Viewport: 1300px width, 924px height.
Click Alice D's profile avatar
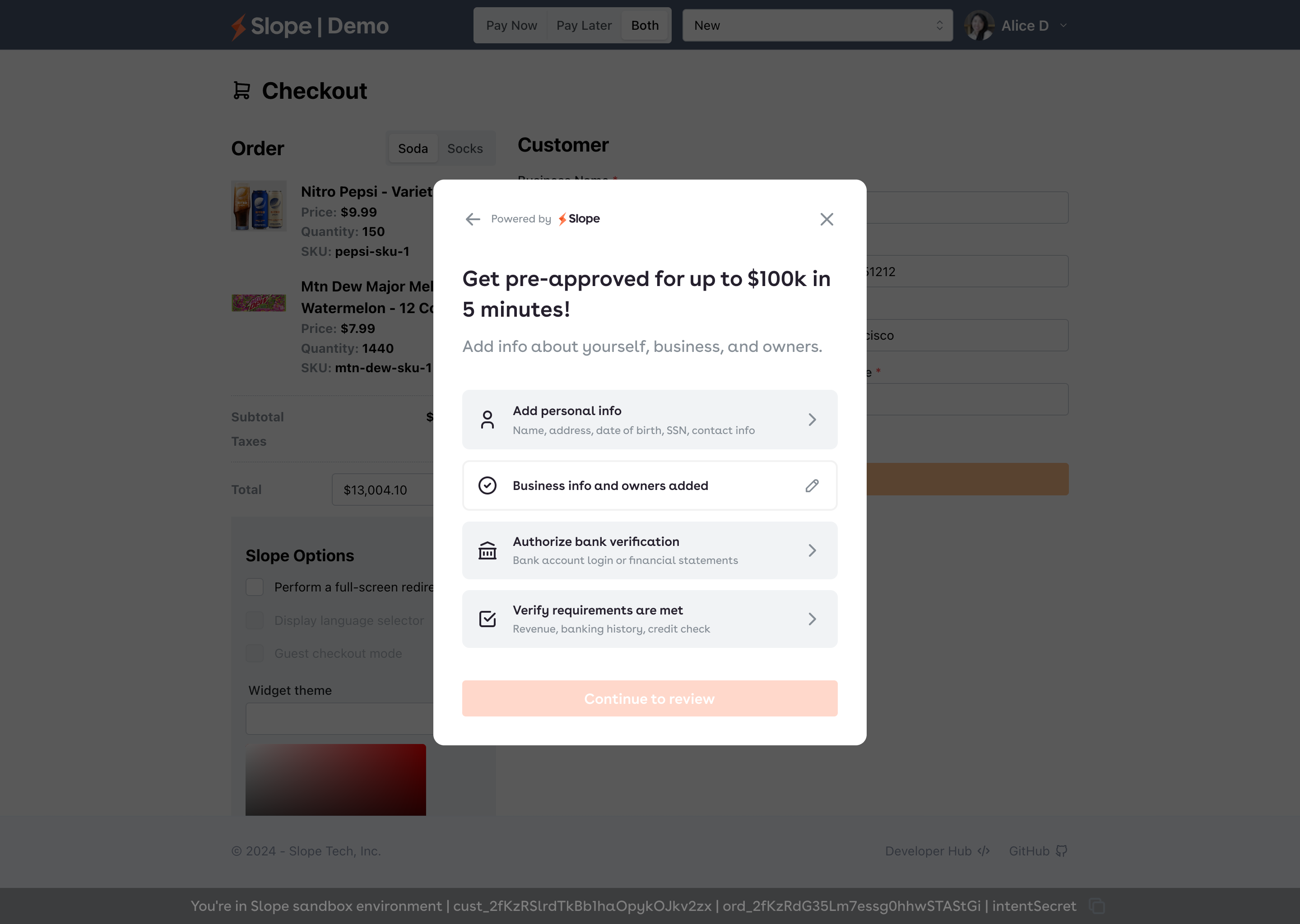[x=979, y=26]
